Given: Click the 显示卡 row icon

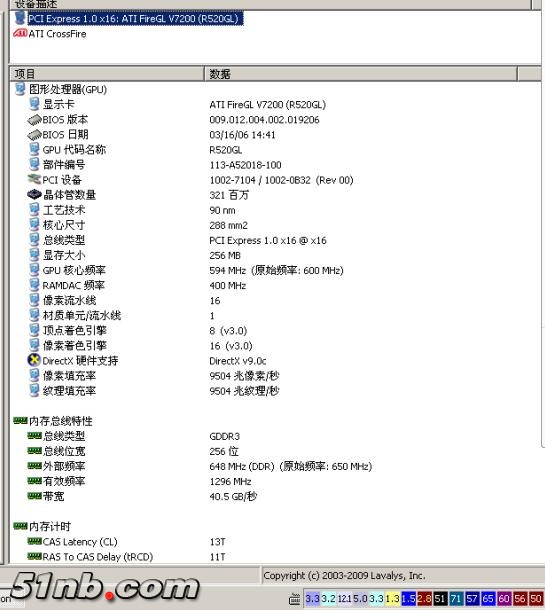Looking at the screenshot, I should point(34,104).
